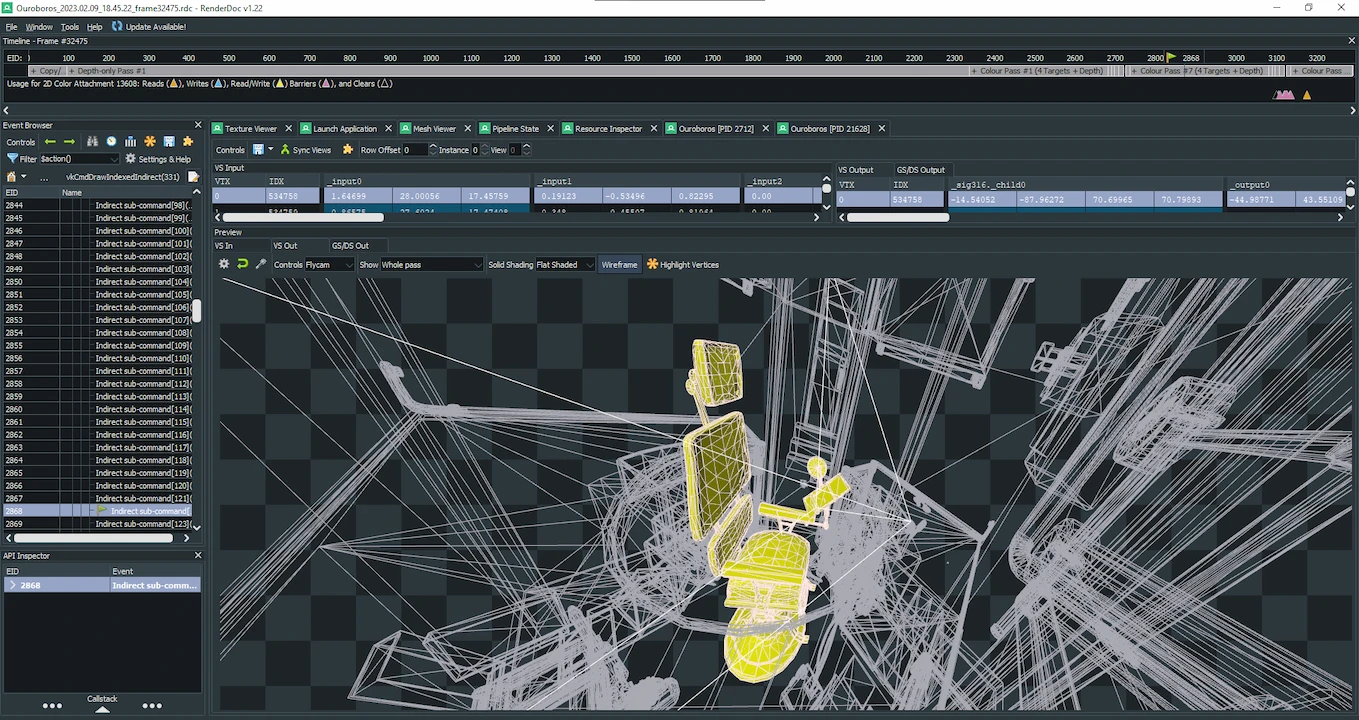The height and width of the screenshot is (720, 1359).
Task: Open the Show Whole pass dropdown
Action: coord(432,265)
